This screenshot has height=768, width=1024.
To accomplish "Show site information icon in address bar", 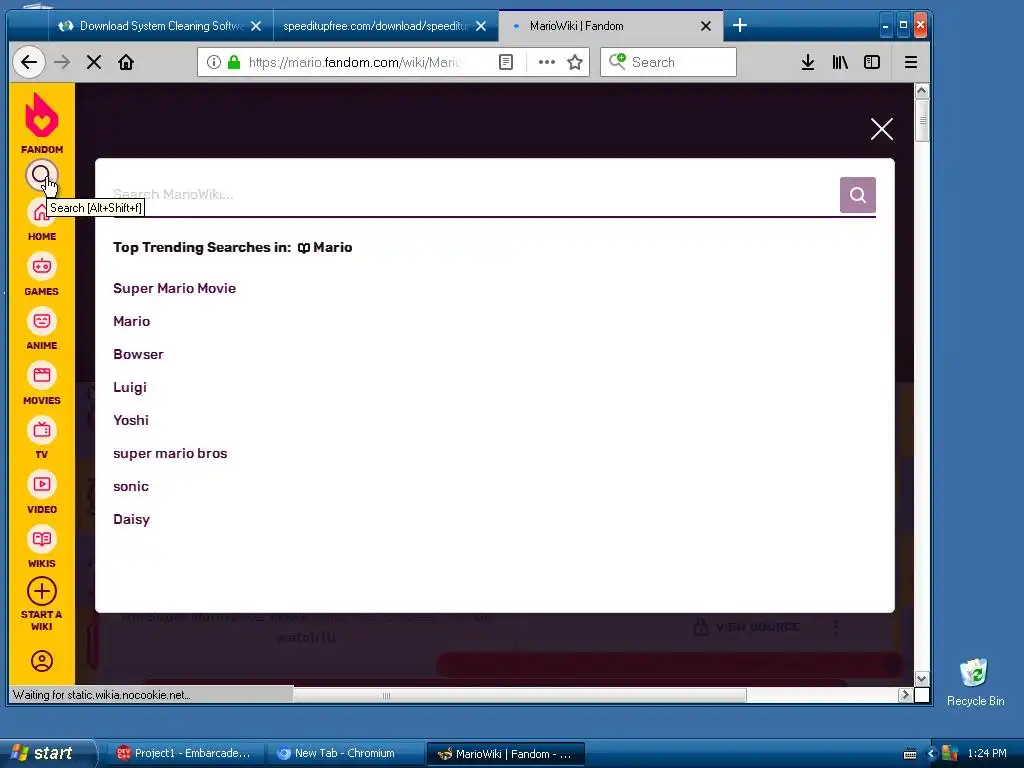I will point(214,62).
